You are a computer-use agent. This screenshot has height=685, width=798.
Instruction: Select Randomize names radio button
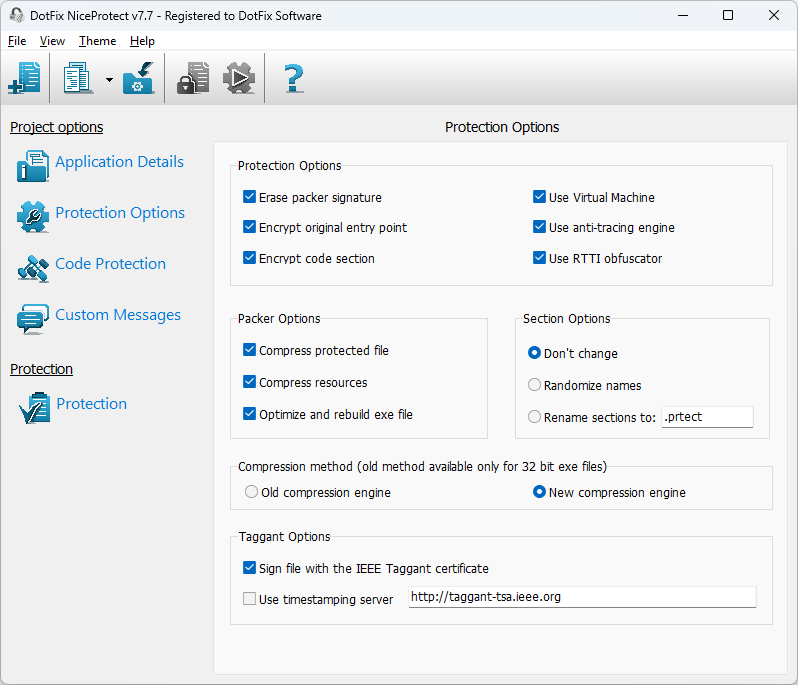pos(534,385)
